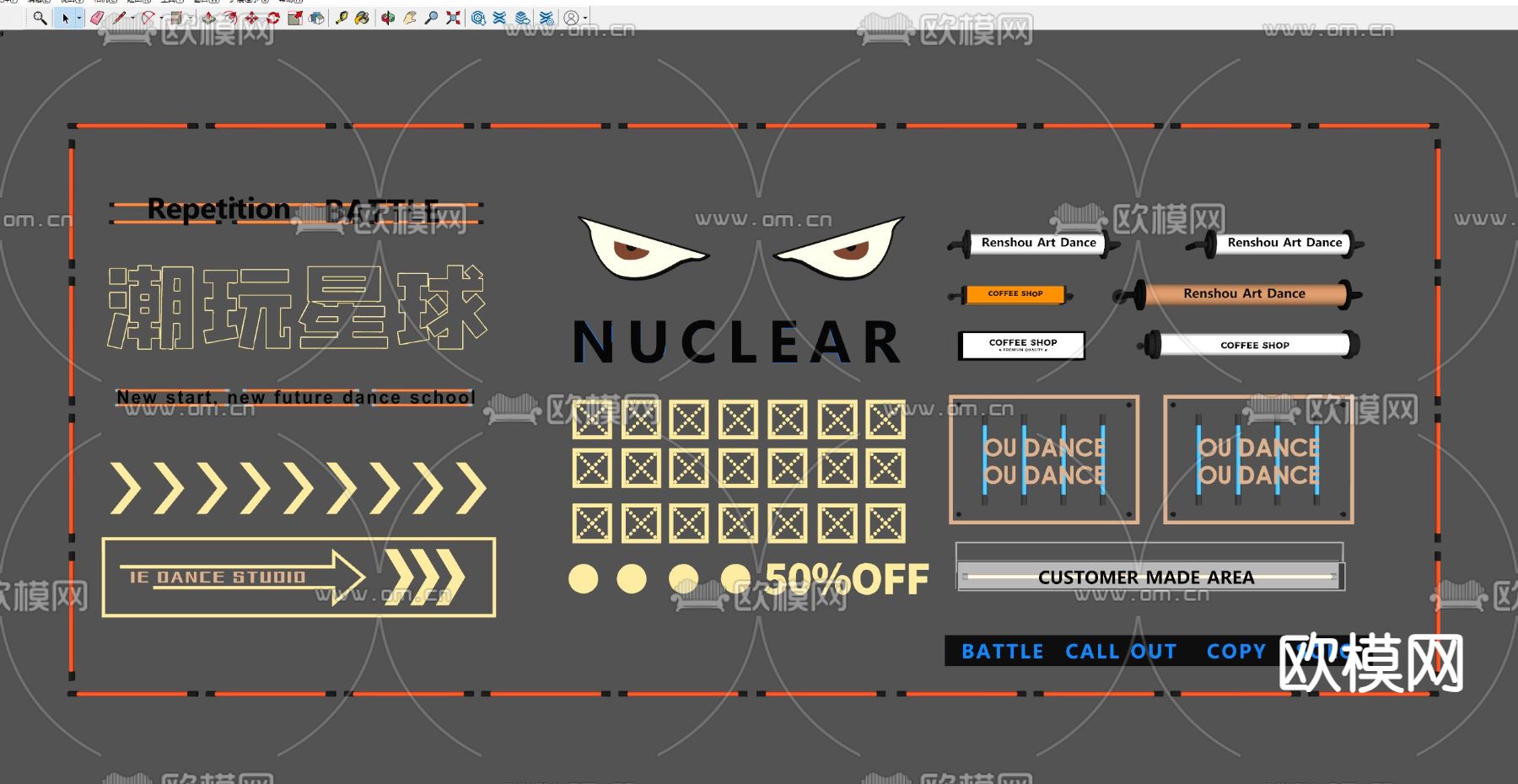
Task: Open the 3D Warehouse
Action: point(478,18)
